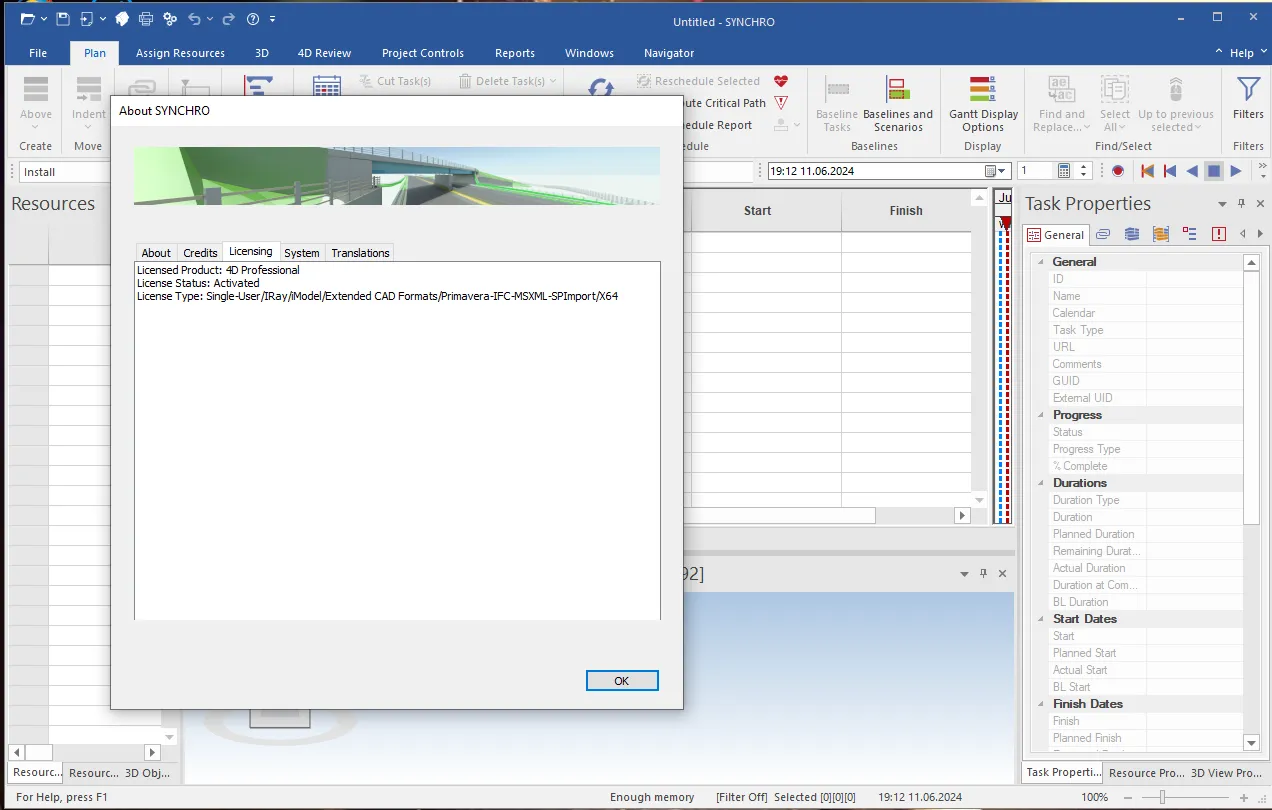Click the Print icon in the quick access toolbar

pyautogui.click(x=146, y=19)
